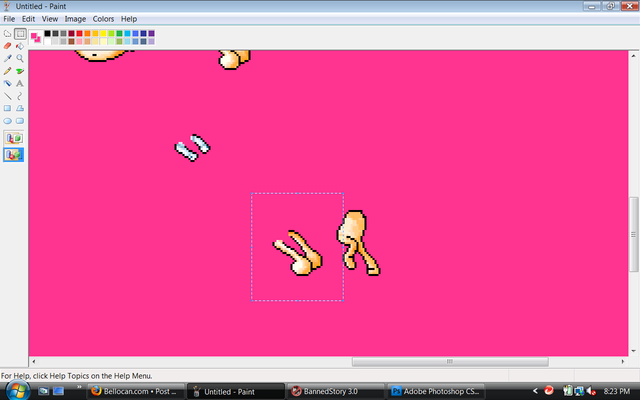Choose the Eraser tool
Screen dimensions: 640x400
(x=7, y=46)
